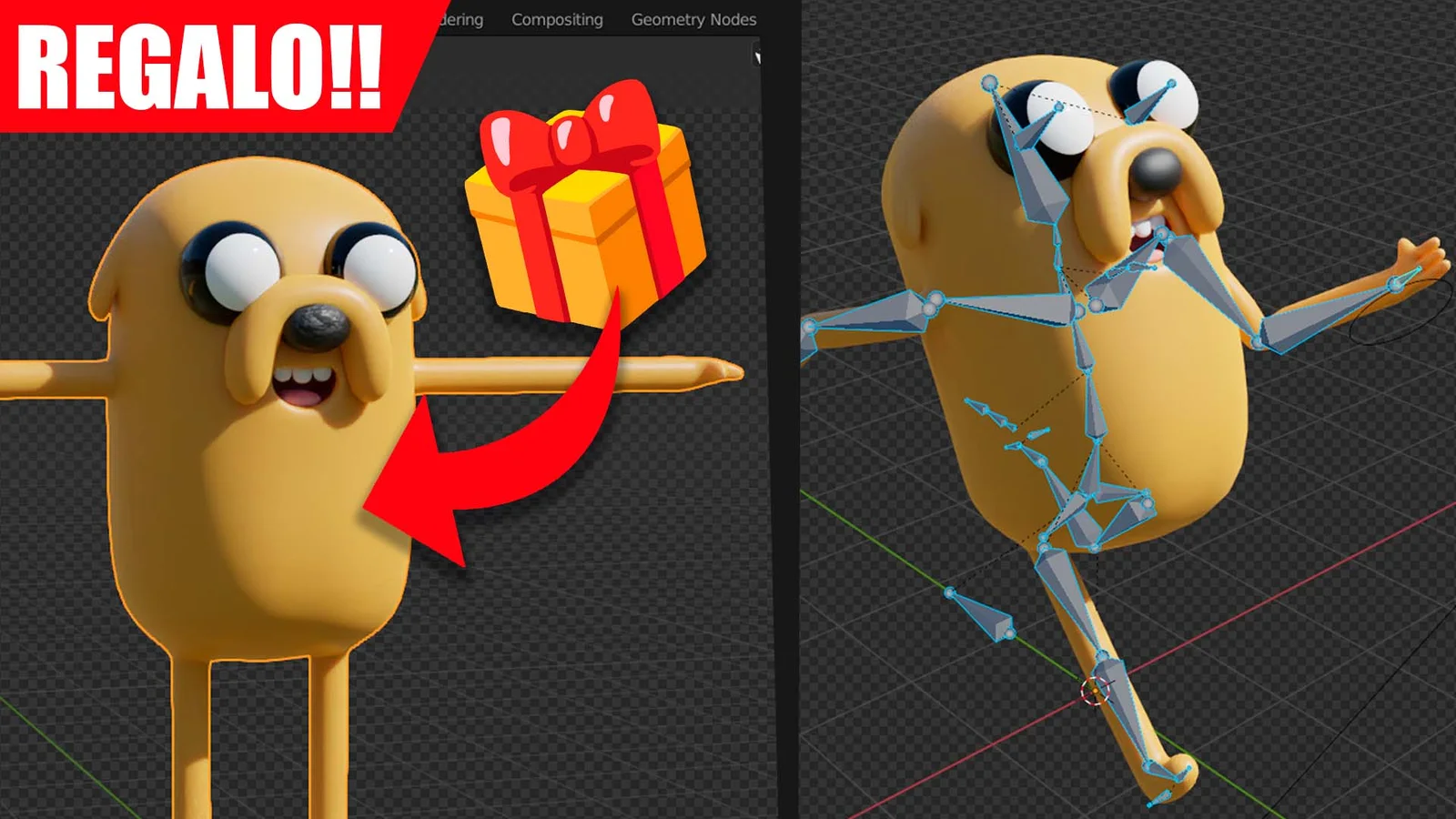This screenshot has width=1456, height=819.
Task: Click the partially visible Rendering tab
Action: pyautogui.click(x=461, y=19)
